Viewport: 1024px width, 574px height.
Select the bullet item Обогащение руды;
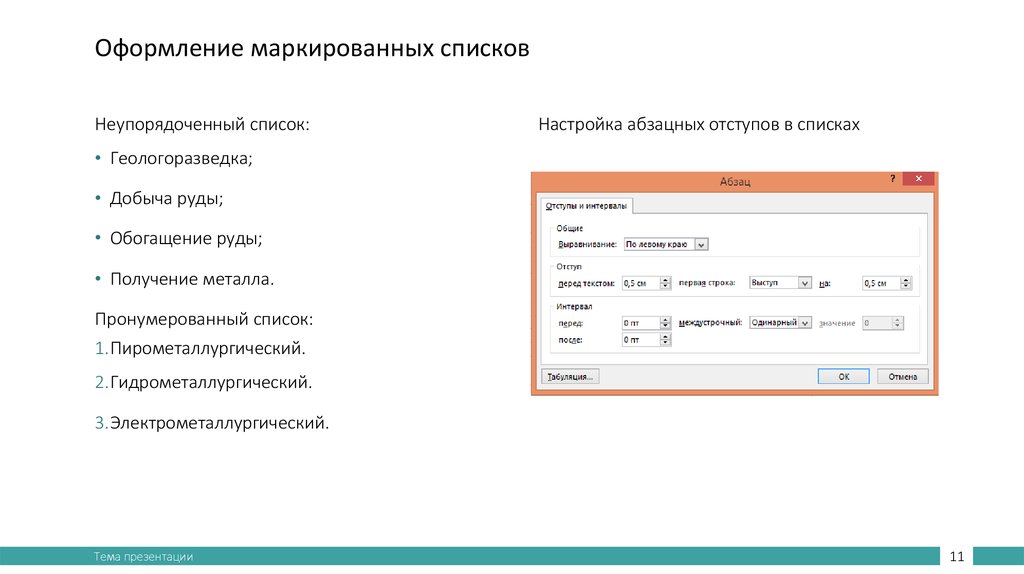click(186, 238)
